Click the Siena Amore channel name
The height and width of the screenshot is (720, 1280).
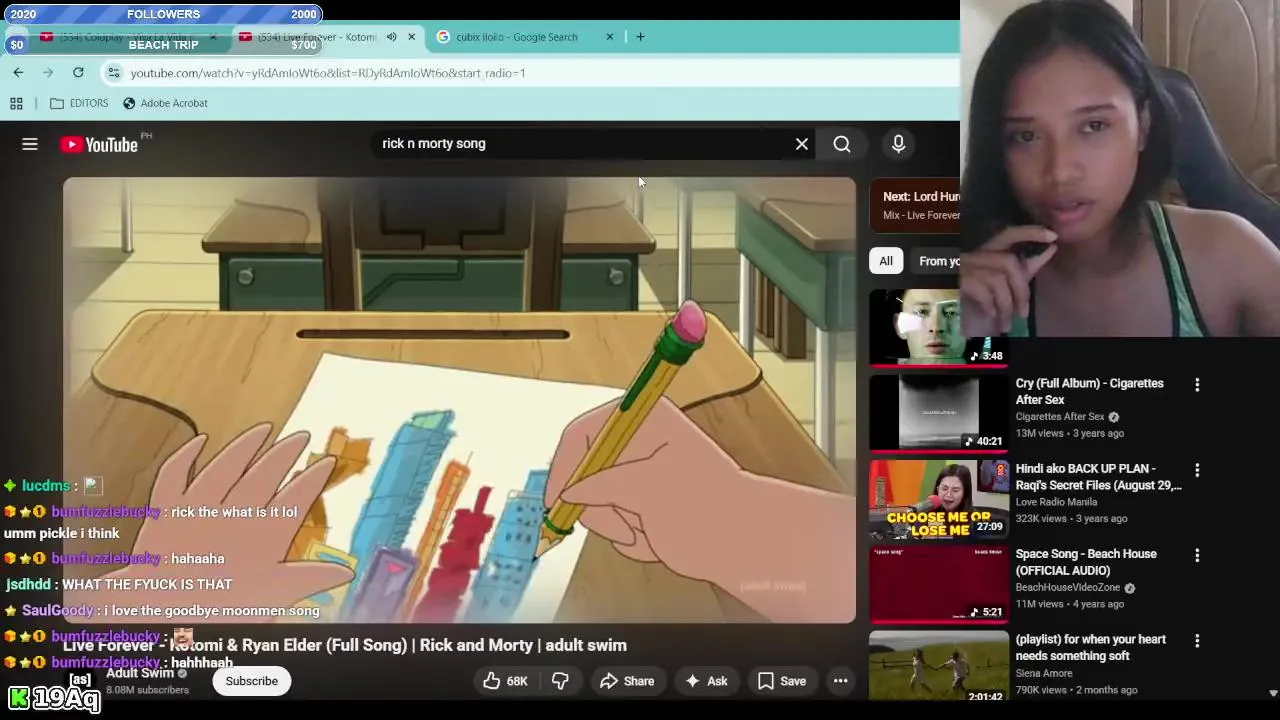tap(1044, 673)
